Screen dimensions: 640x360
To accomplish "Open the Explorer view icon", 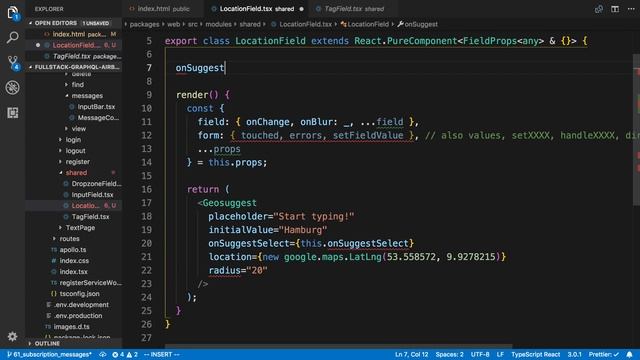I will (13, 13).
